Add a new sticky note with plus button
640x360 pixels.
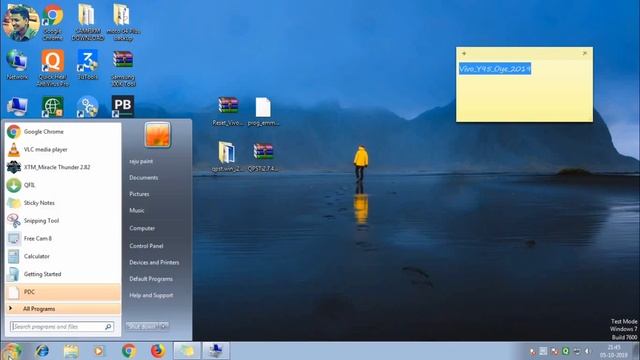(464, 53)
